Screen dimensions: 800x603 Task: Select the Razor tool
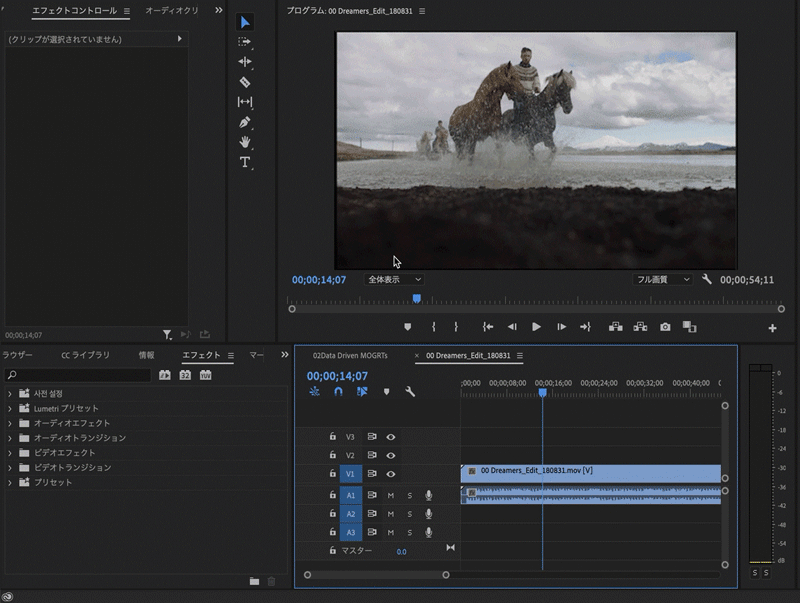coord(245,82)
